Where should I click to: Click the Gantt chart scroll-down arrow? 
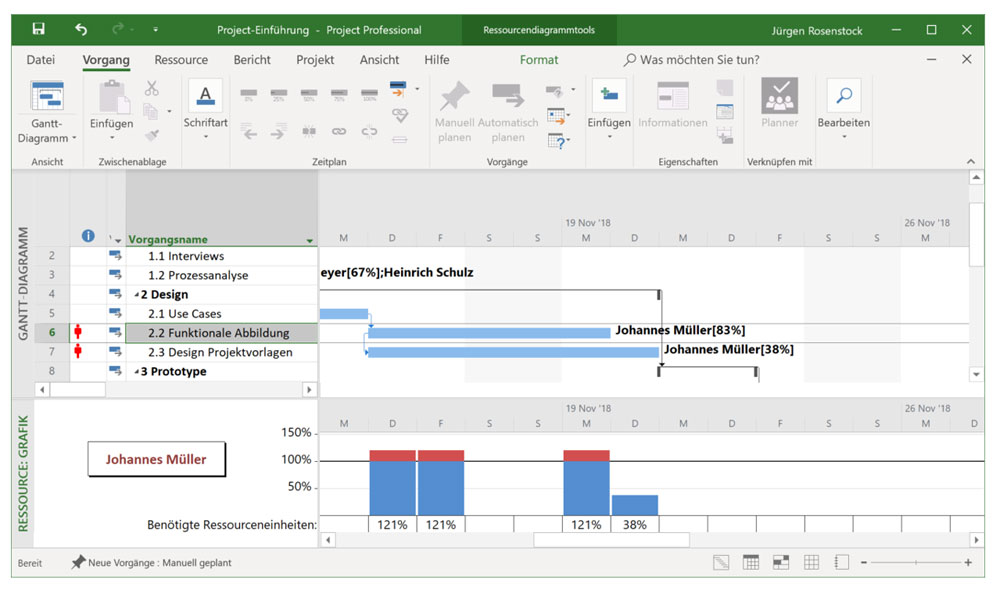pyautogui.click(x=976, y=374)
